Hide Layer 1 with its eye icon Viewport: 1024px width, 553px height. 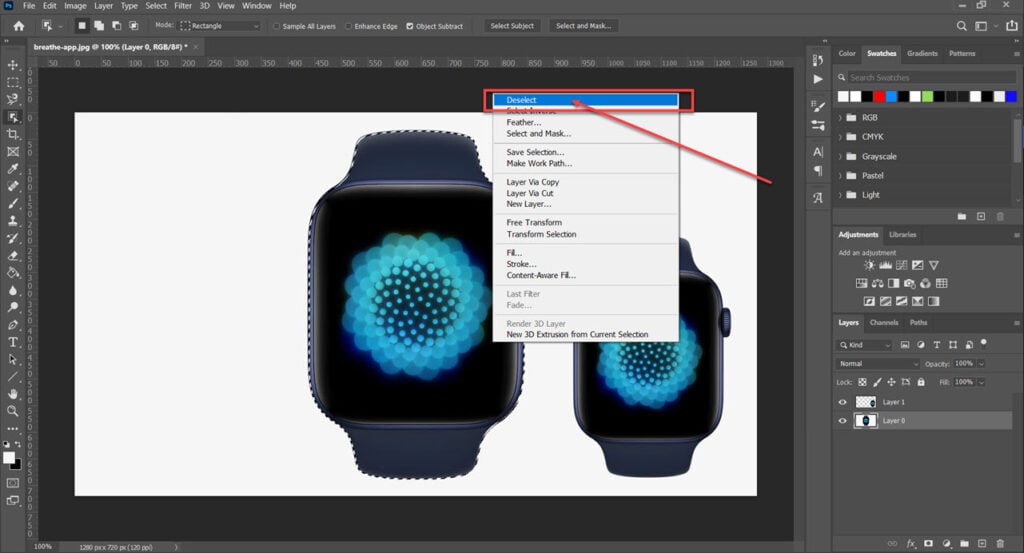[x=842, y=402]
